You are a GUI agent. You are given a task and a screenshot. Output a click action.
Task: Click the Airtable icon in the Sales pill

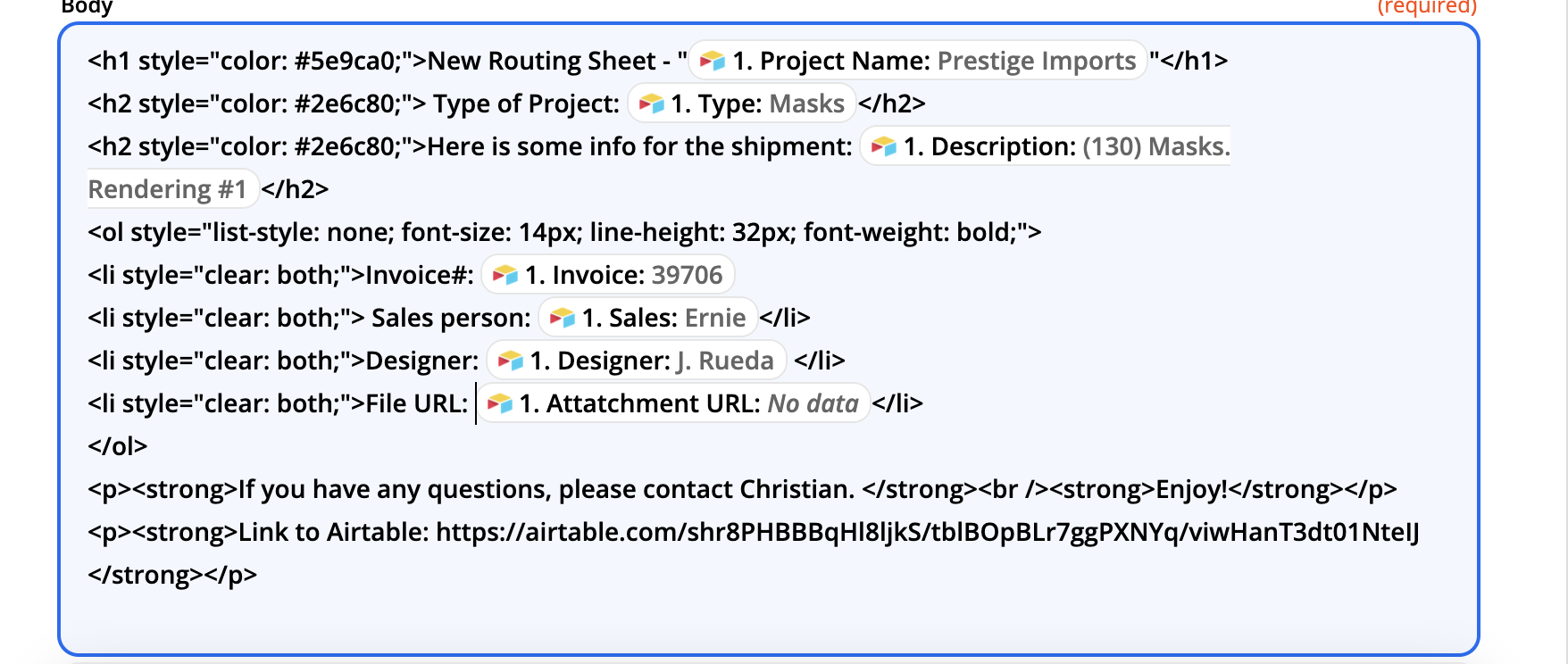coord(562,318)
